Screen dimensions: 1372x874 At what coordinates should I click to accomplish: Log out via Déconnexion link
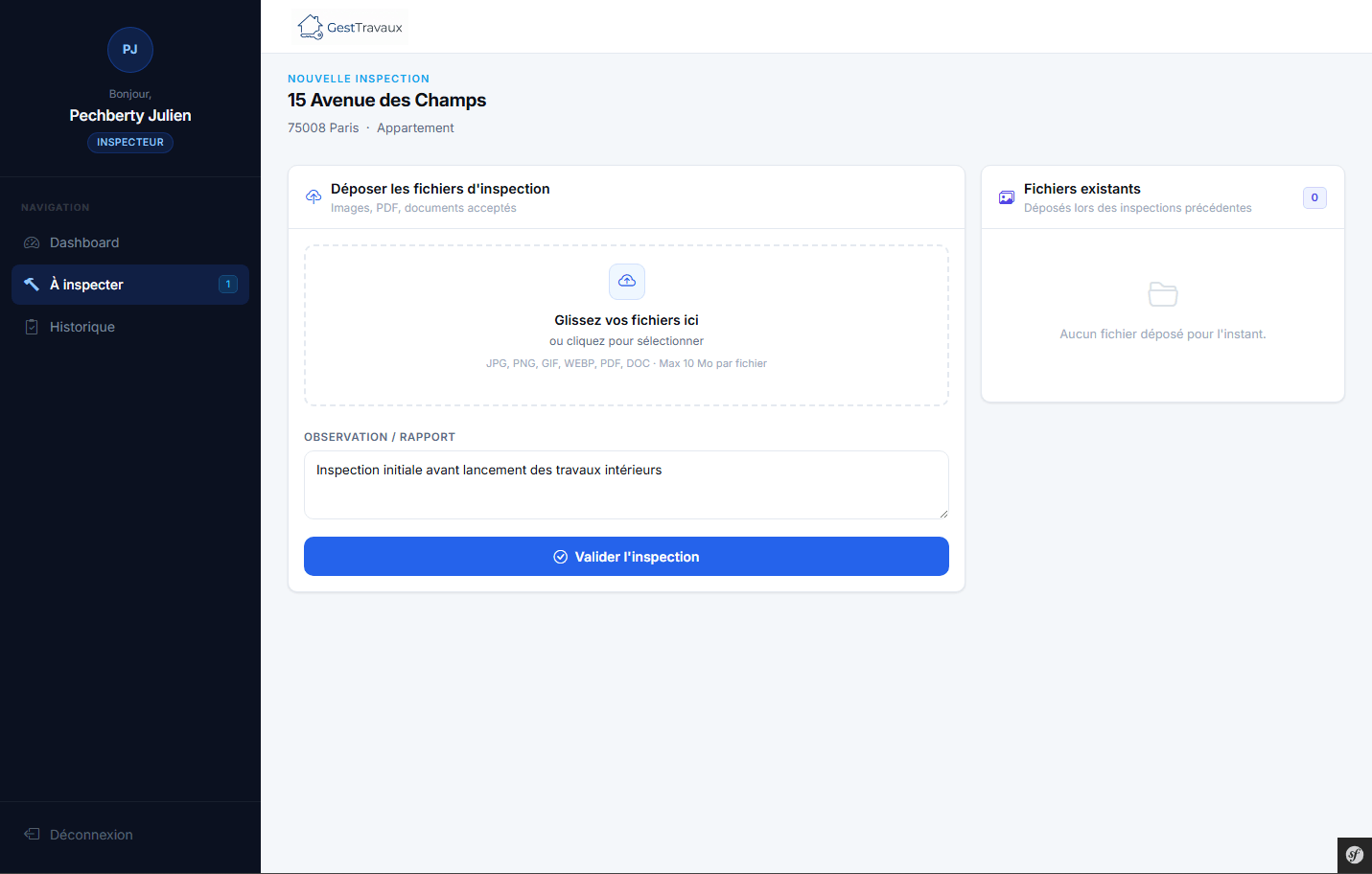point(91,835)
